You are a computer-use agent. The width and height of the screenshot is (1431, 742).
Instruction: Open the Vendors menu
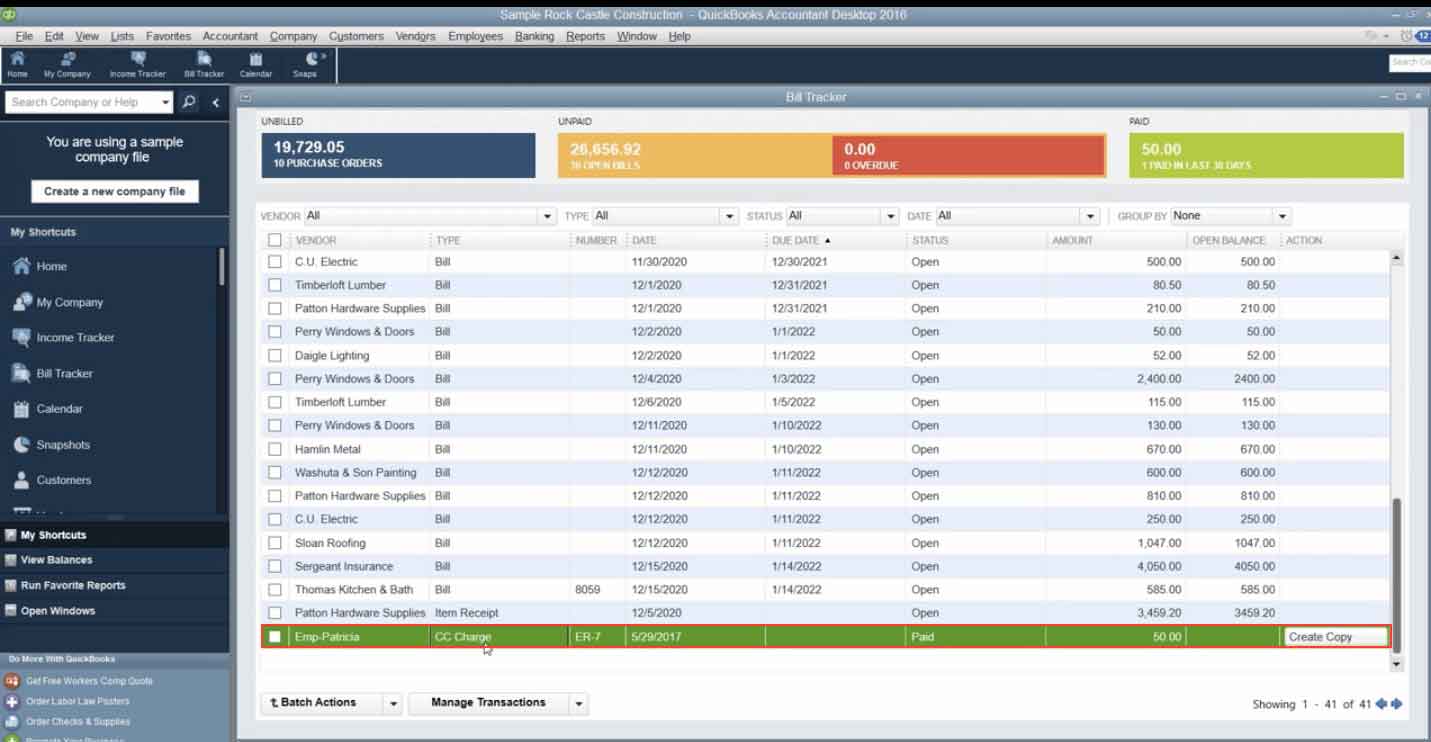point(416,36)
